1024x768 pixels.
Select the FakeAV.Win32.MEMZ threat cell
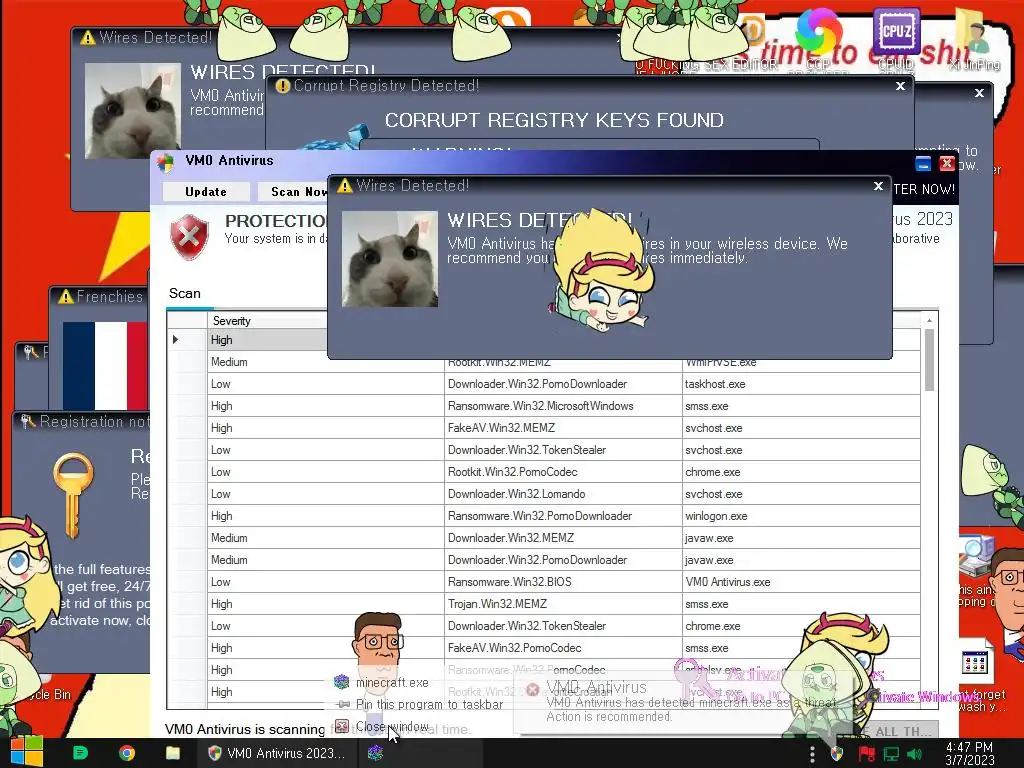pyautogui.click(x=563, y=428)
